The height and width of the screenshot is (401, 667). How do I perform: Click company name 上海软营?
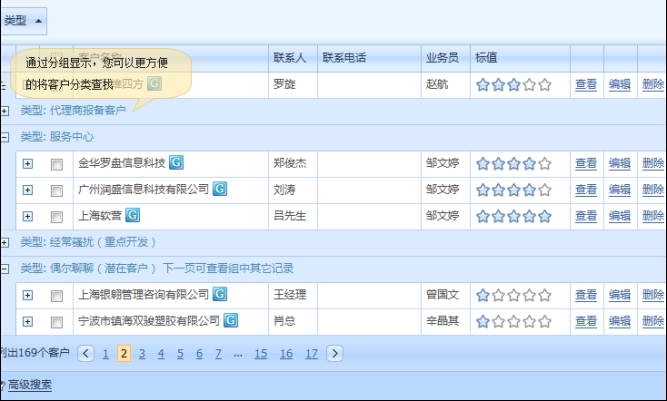click(x=100, y=216)
